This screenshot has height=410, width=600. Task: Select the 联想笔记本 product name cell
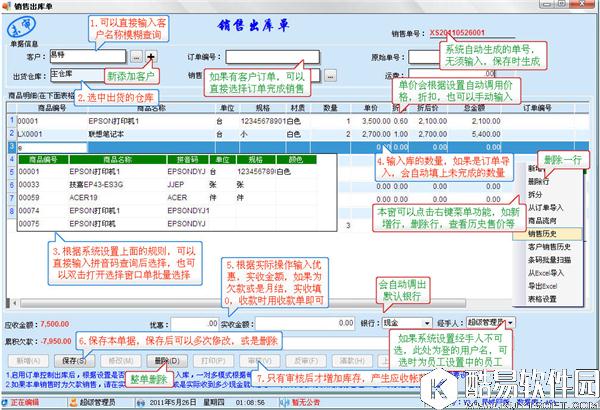[x=151, y=134]
